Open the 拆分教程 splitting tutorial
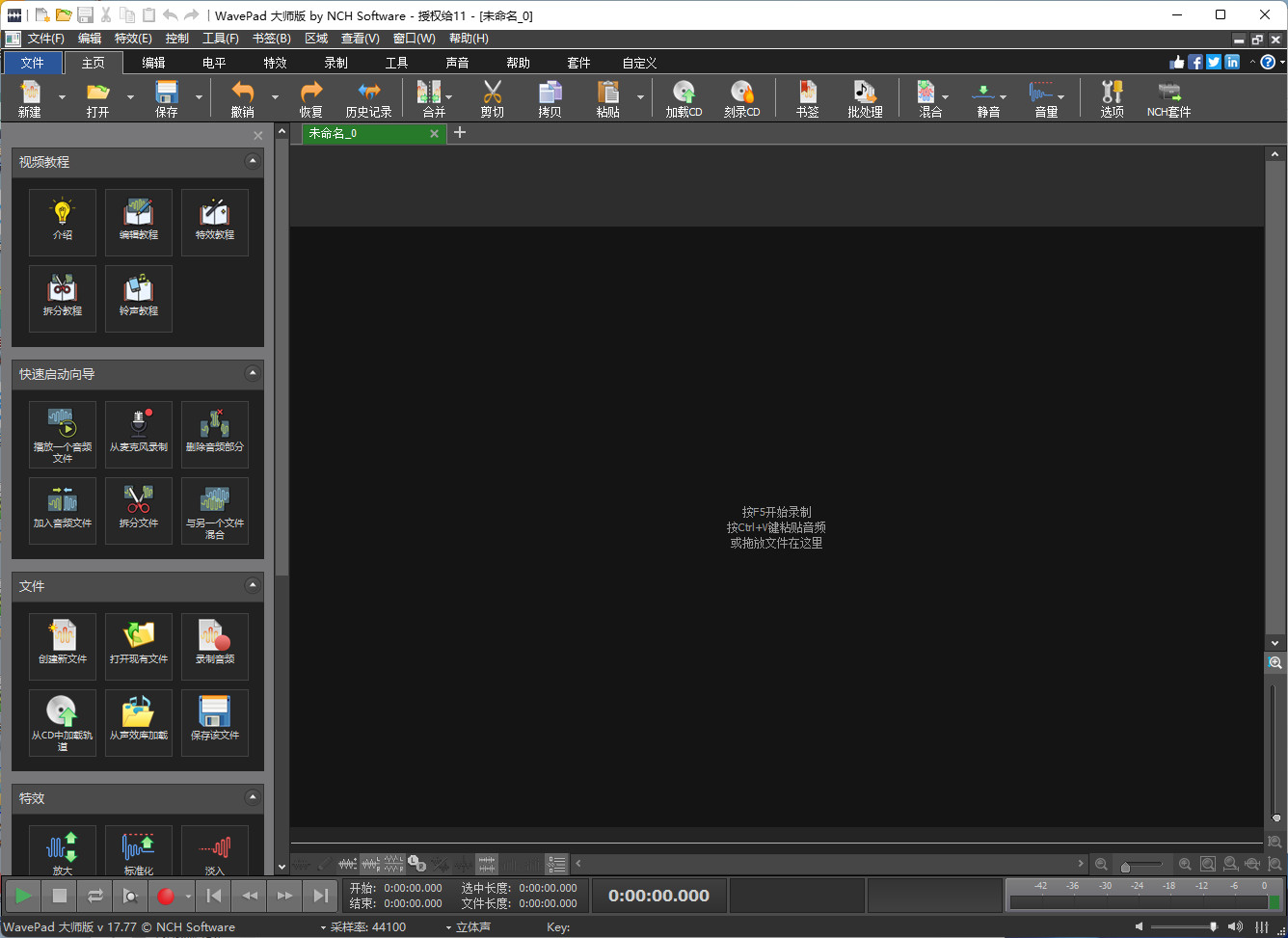The image size is (1288, 938). pos(63,299)
